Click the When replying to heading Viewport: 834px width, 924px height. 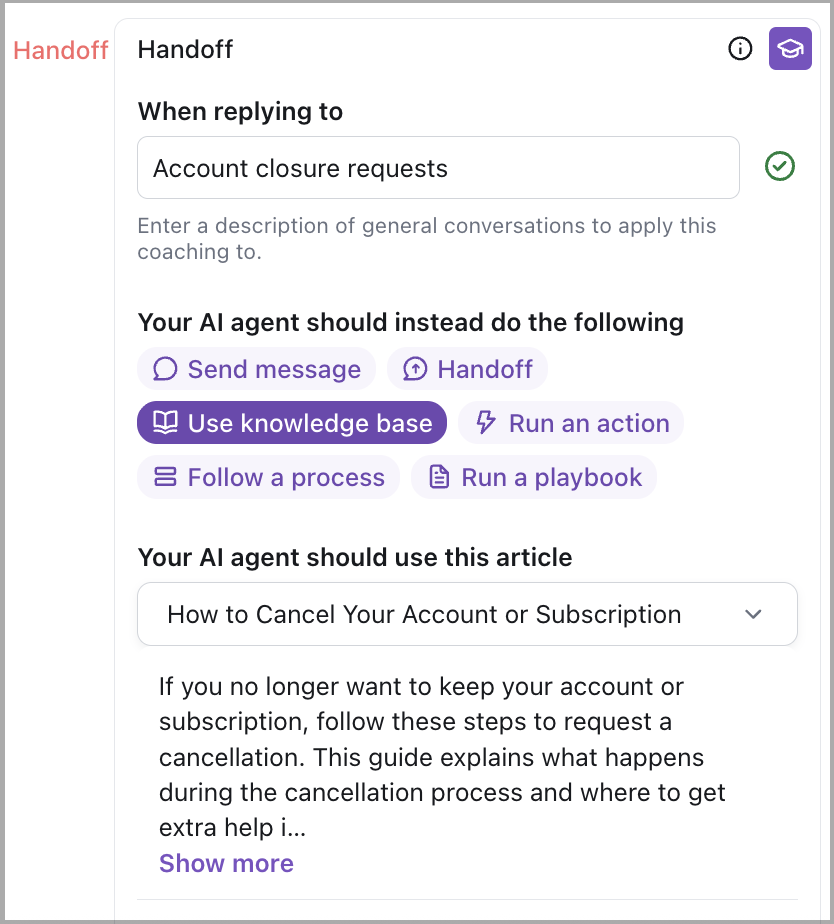coord(240,111)
